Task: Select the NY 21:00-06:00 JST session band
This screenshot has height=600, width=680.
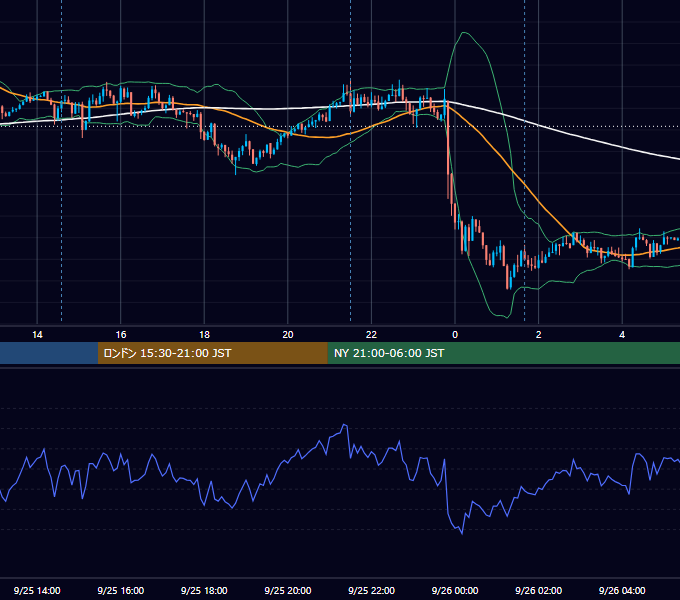Action: (503, 353)
